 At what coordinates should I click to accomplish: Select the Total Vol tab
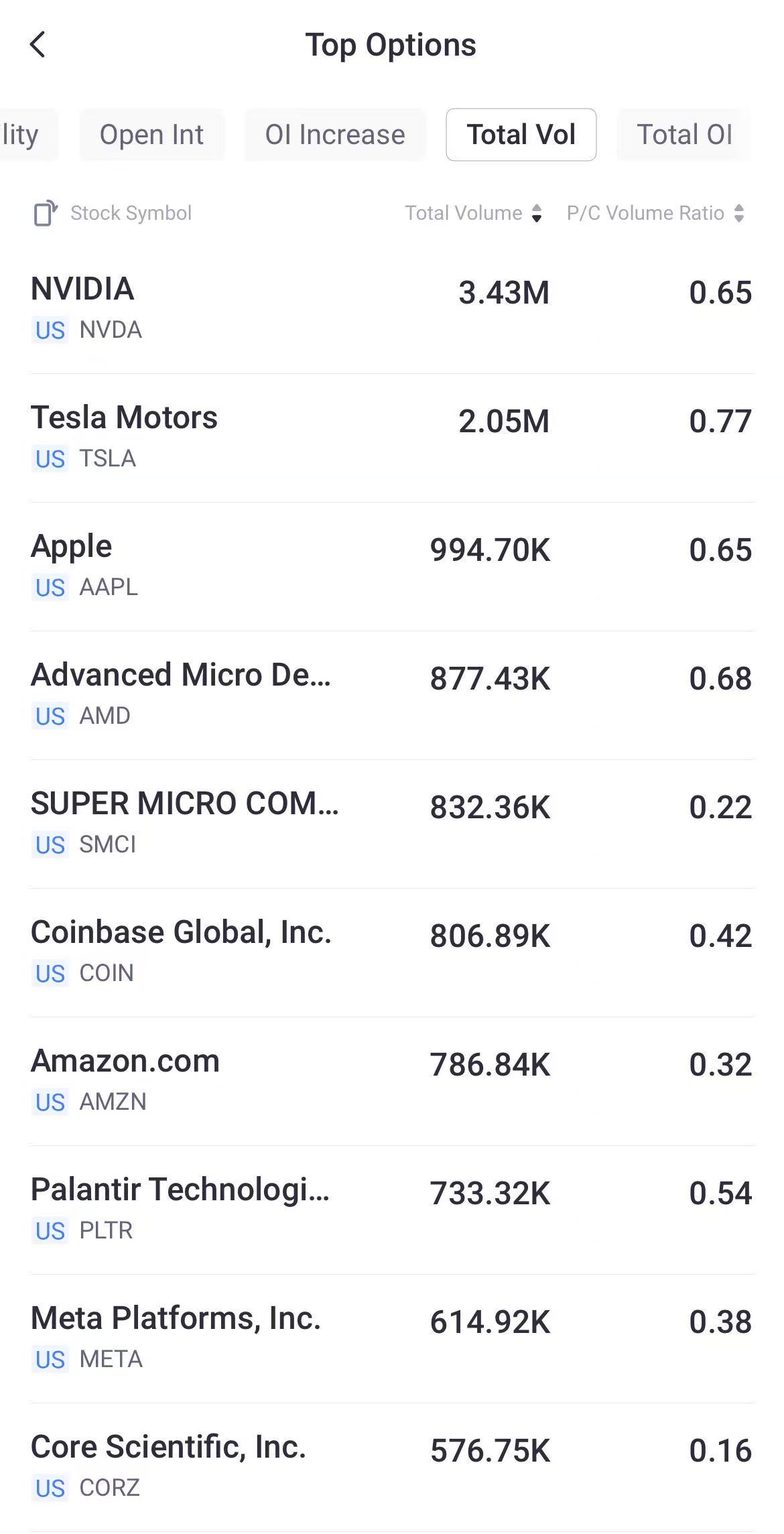521,135
